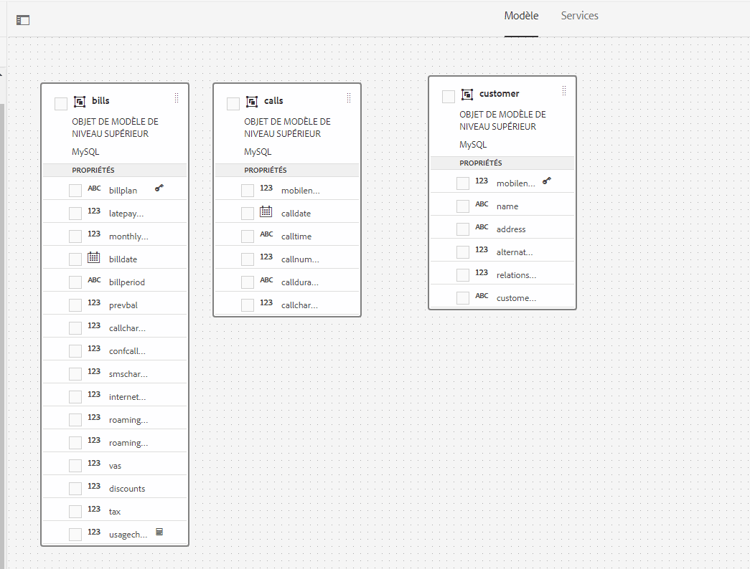Click the ABC type icon for billperiod
This screenshot has height=569, width=750.
94,280
